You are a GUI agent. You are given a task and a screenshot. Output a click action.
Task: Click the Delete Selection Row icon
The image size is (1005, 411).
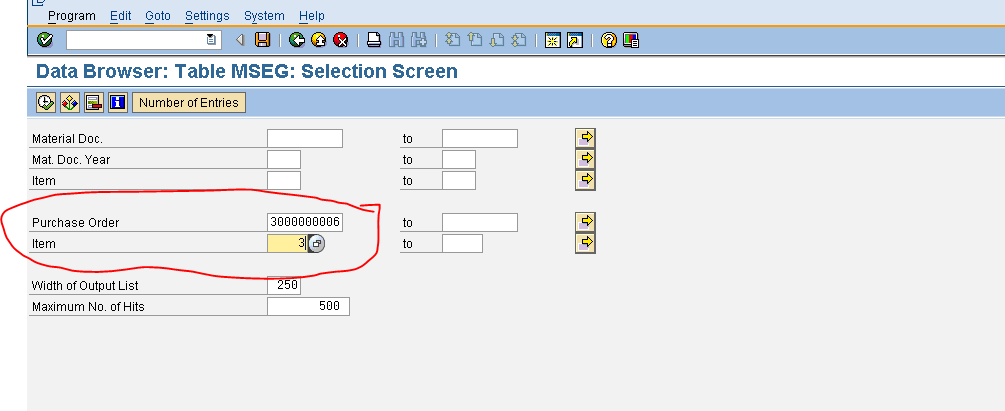pos(94,103)
